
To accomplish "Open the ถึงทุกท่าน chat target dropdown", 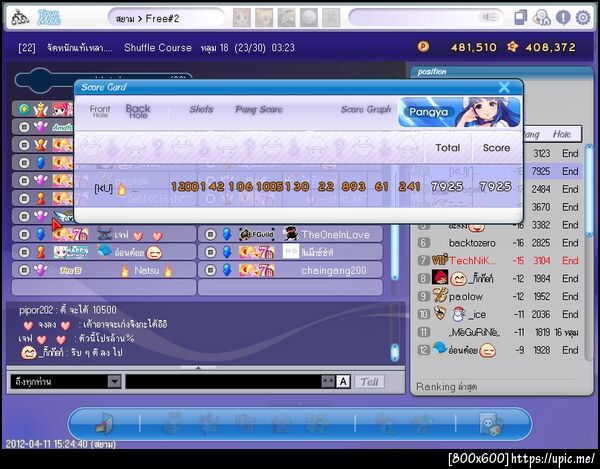I will pyautogui.click(x=114, y=381).
